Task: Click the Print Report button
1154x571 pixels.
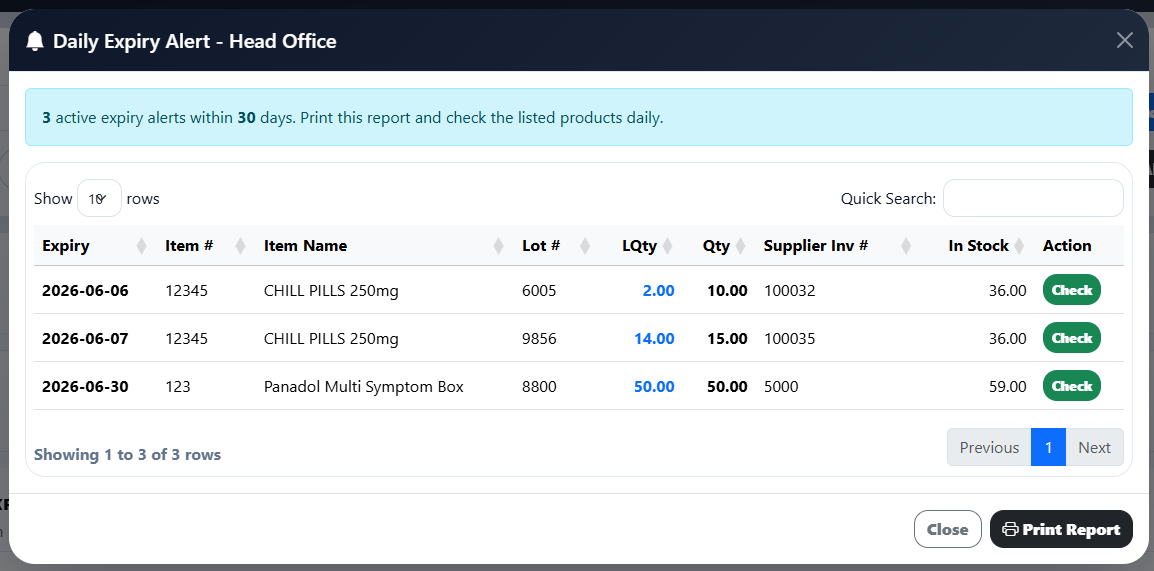Action: point(1061,529)
